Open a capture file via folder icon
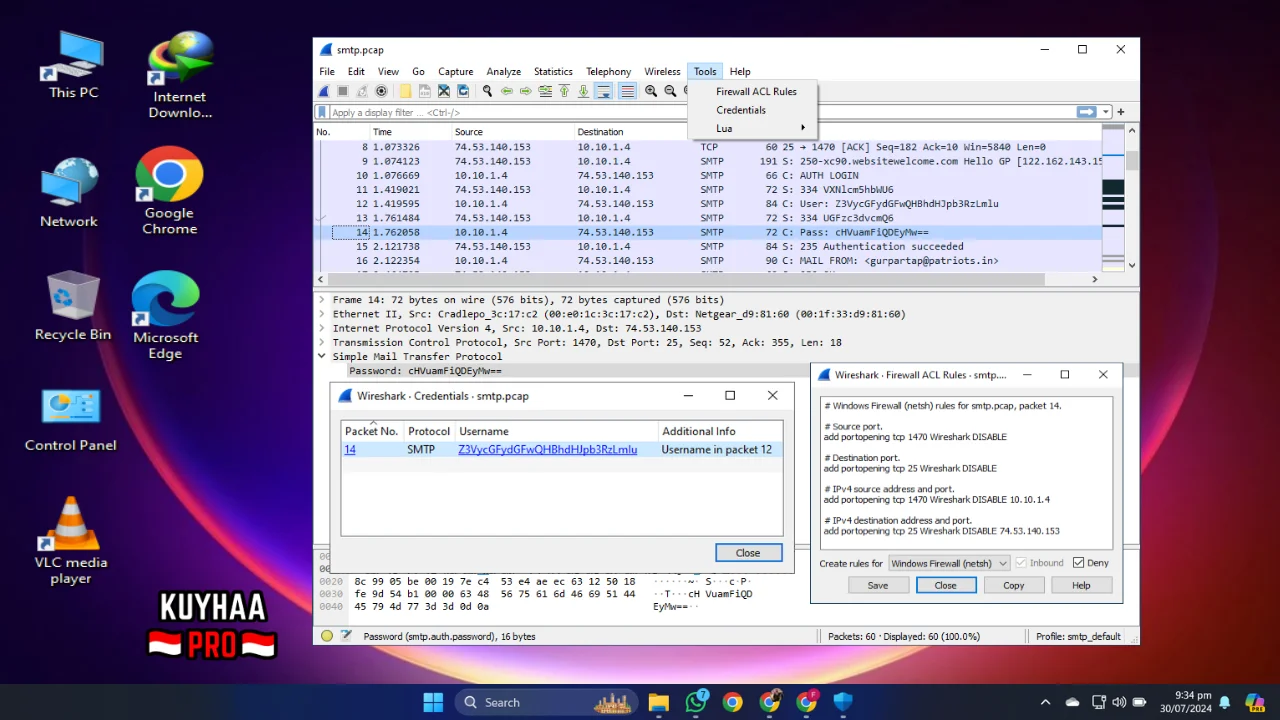This screenshot has height=720, width=1280. (x=405, y=91)
